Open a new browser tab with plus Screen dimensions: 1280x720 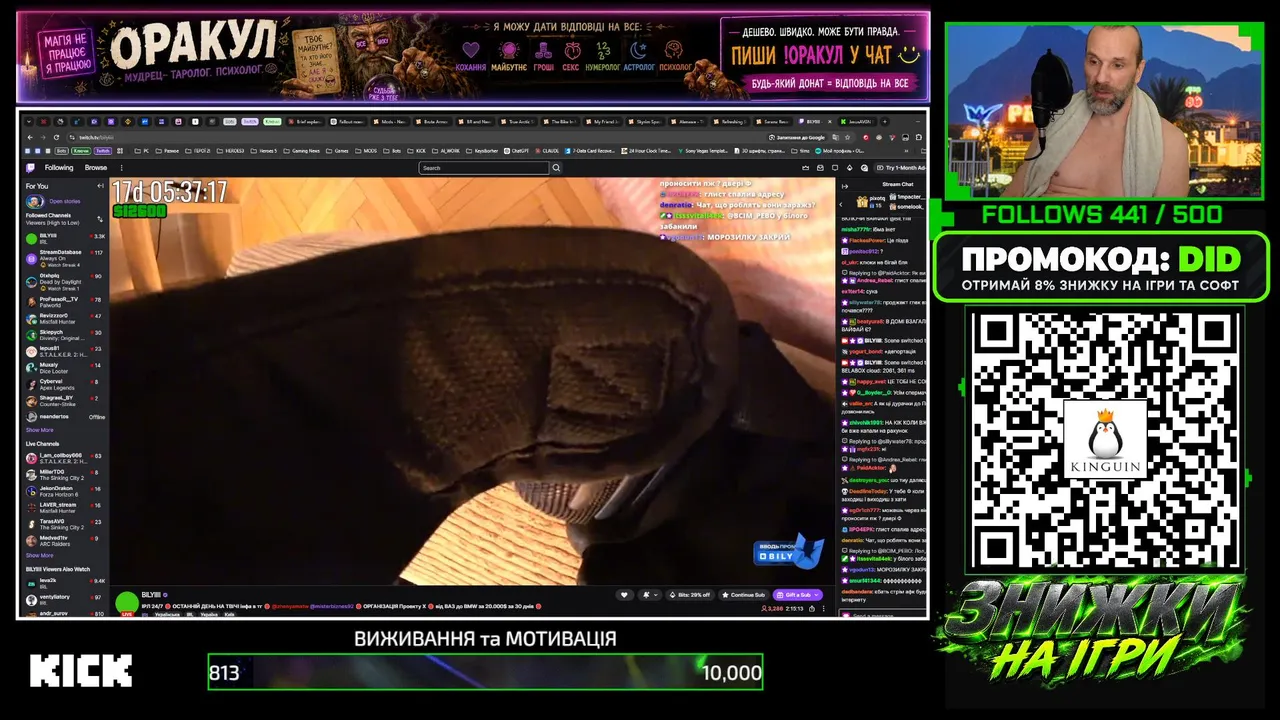(885, 121)
